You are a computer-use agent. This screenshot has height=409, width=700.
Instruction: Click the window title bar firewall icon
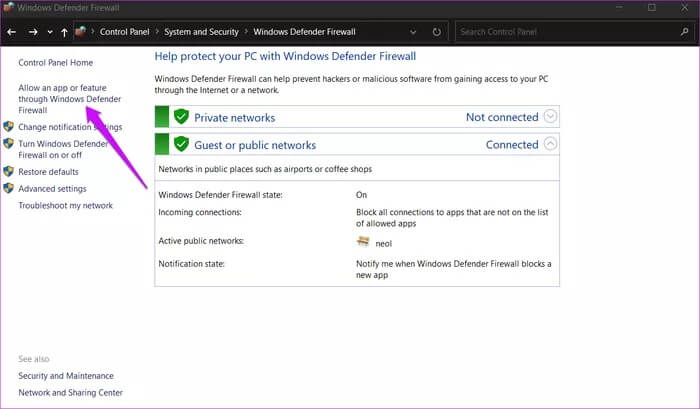click(x=8, y=7)
